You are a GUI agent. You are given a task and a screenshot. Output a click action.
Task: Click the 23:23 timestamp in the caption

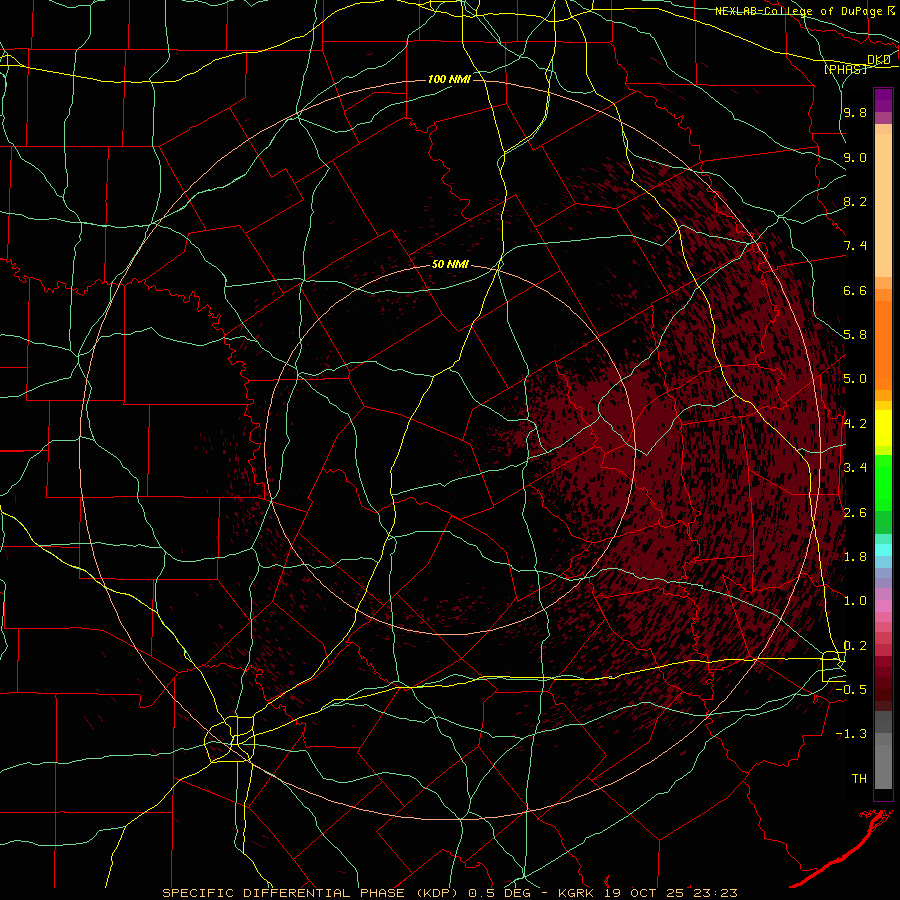tap(715, 893)
